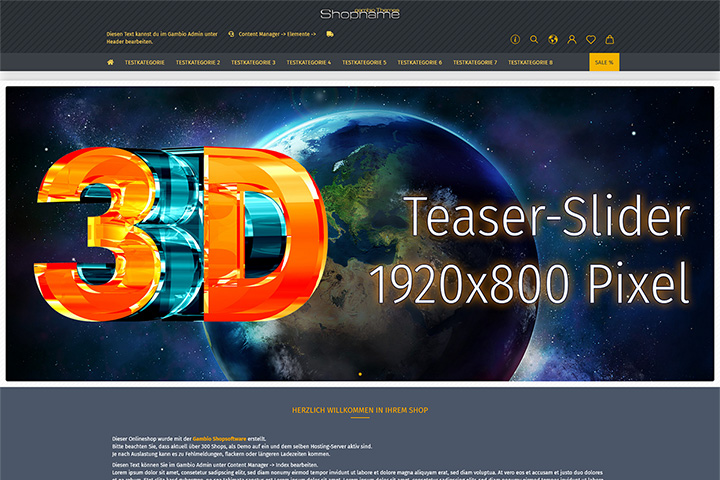Click the delivery truck icon in the header
The width and height of the screenshot is (720, 480).
(x=330, y=34)
